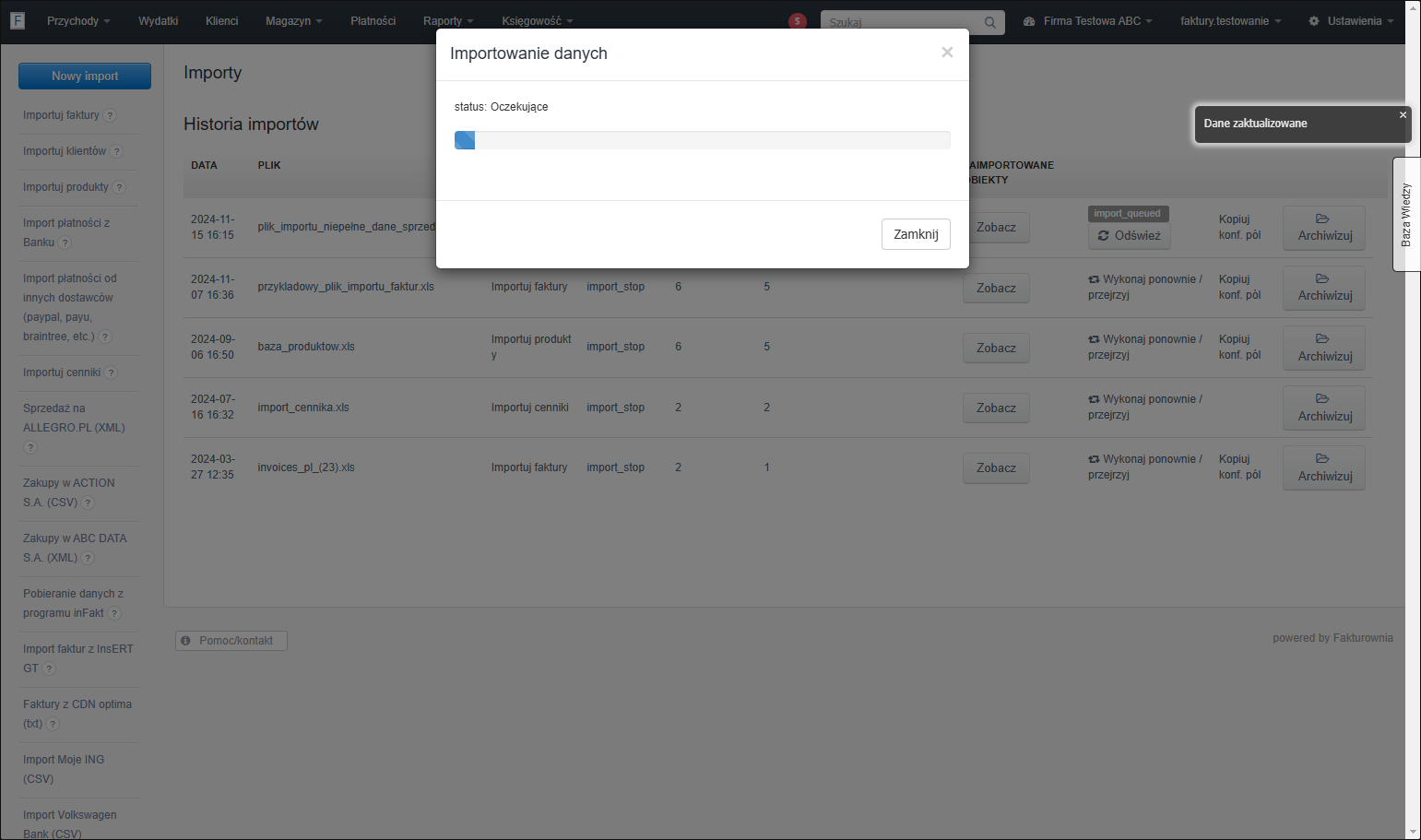Open Import Moje ING (CSV) sidebar link

click(x=64, y=769)
